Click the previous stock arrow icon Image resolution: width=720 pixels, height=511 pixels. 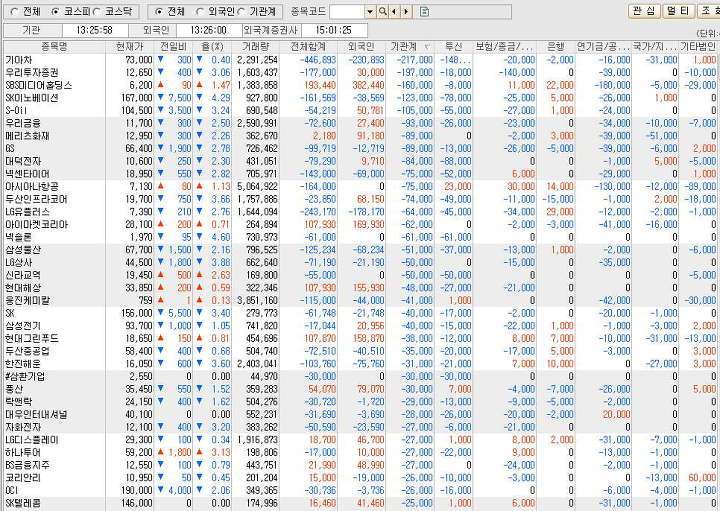pos(394,11)
